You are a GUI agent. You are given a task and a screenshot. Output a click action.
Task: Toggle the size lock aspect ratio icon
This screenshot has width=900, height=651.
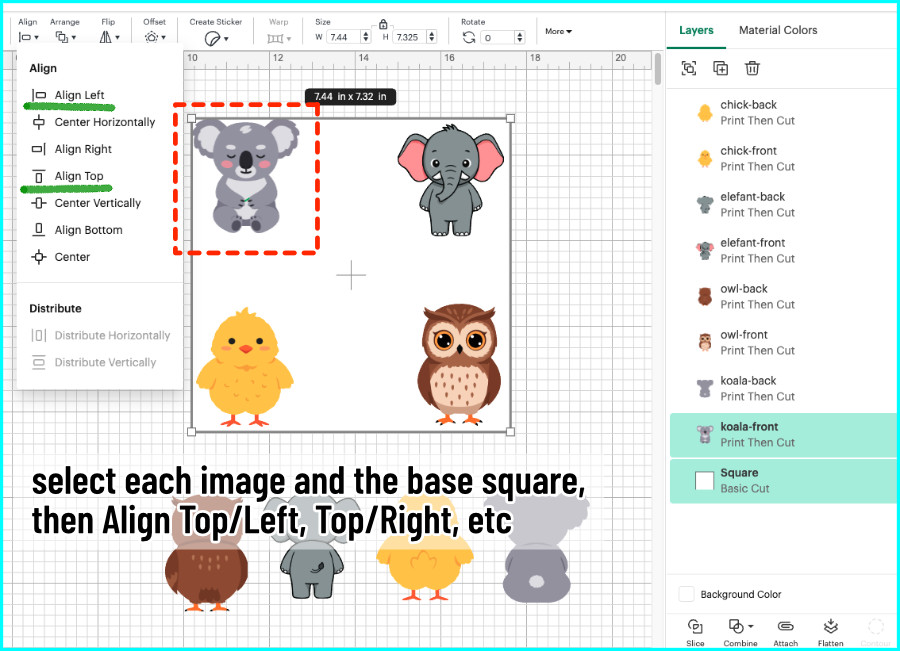click(x=383, y=24)
